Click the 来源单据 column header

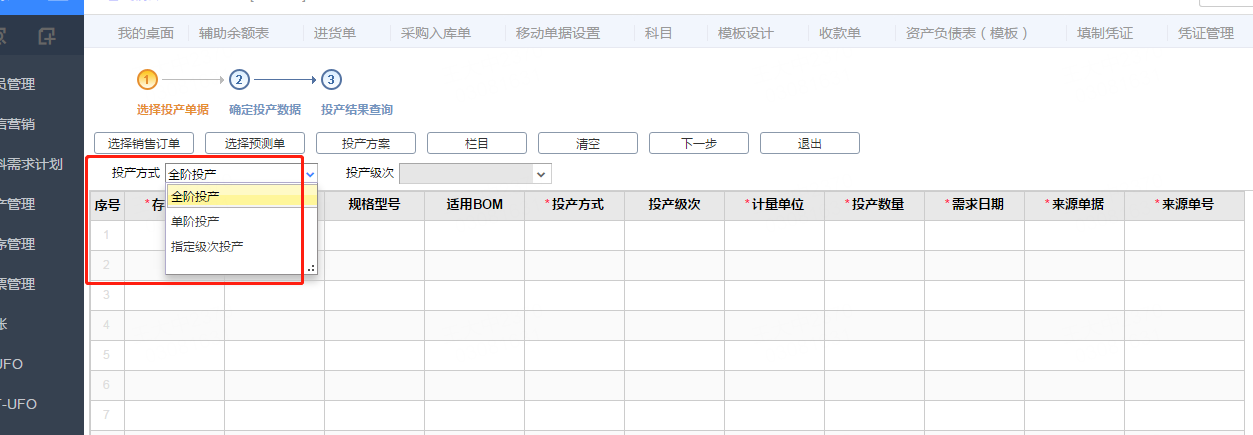(x=1074, y=205)
